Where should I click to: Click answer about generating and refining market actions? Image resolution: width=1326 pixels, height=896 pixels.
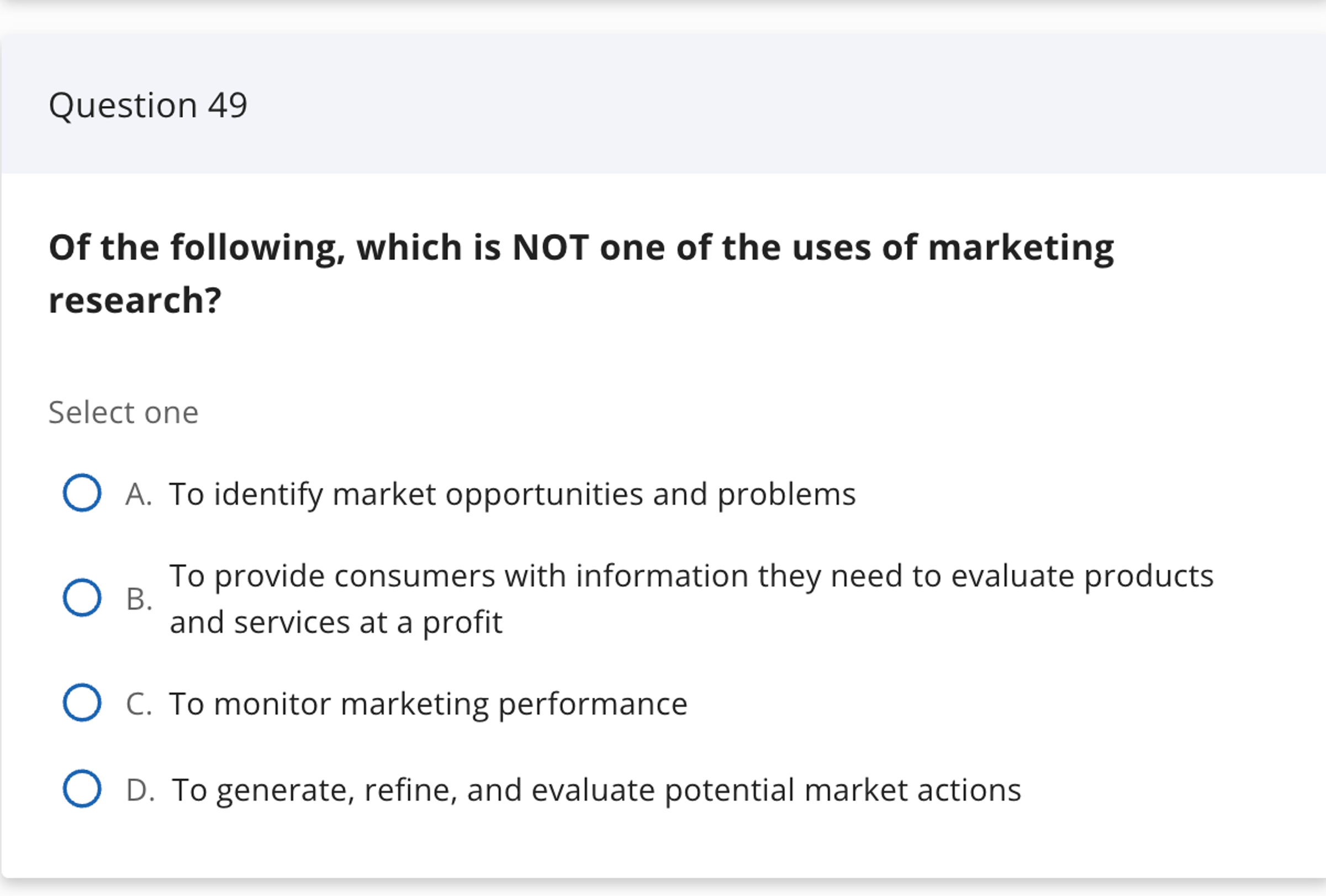(x=596, y=790)
